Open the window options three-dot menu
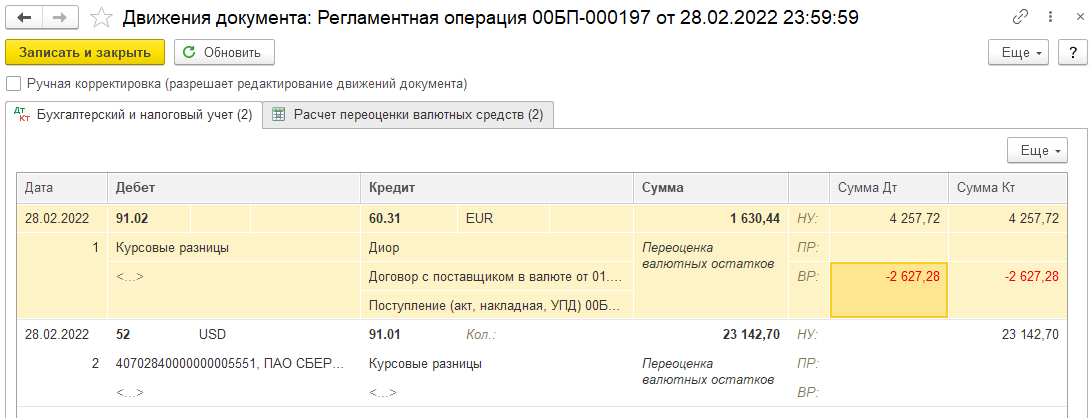 pyautogui.click(x=1047, y=18)
